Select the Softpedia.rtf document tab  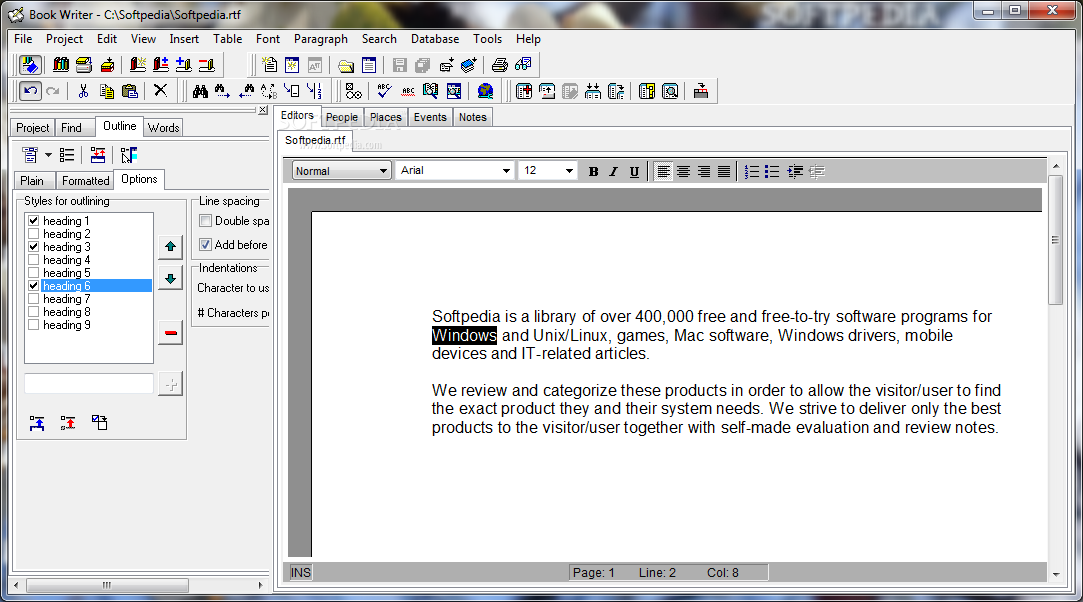pos(315,140)
